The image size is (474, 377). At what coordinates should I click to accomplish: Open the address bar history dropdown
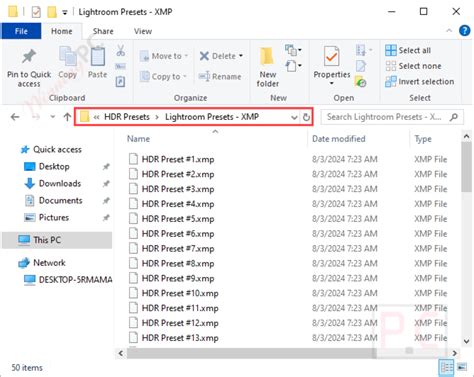(294, 117)
